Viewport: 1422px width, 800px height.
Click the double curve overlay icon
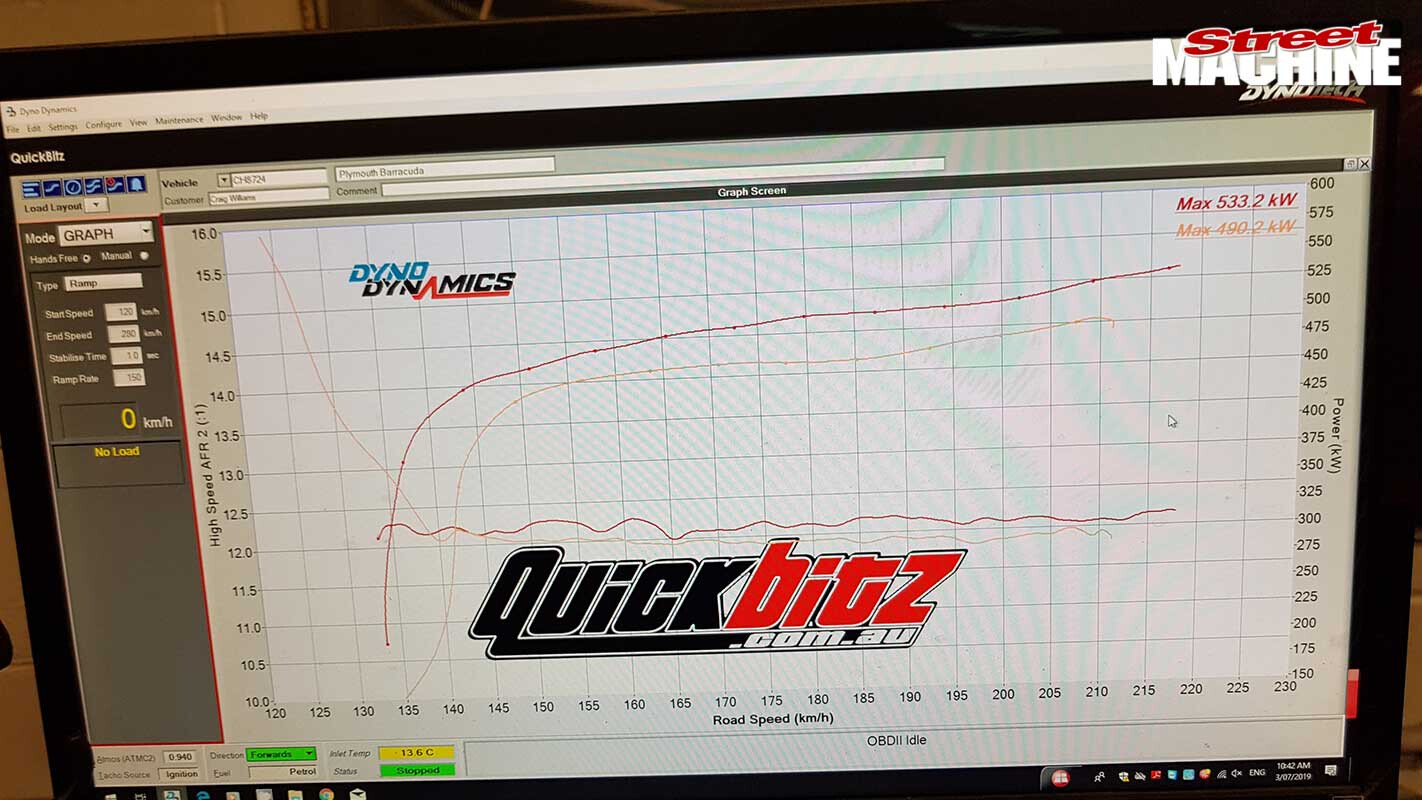tap(94, 186)
